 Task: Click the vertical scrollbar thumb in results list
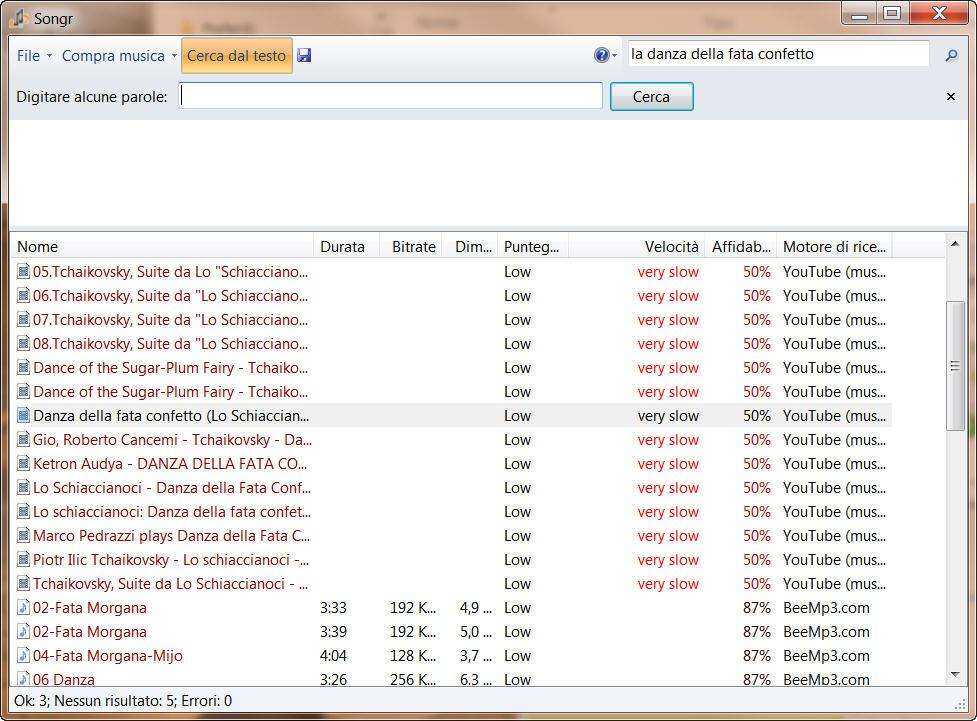955,365
